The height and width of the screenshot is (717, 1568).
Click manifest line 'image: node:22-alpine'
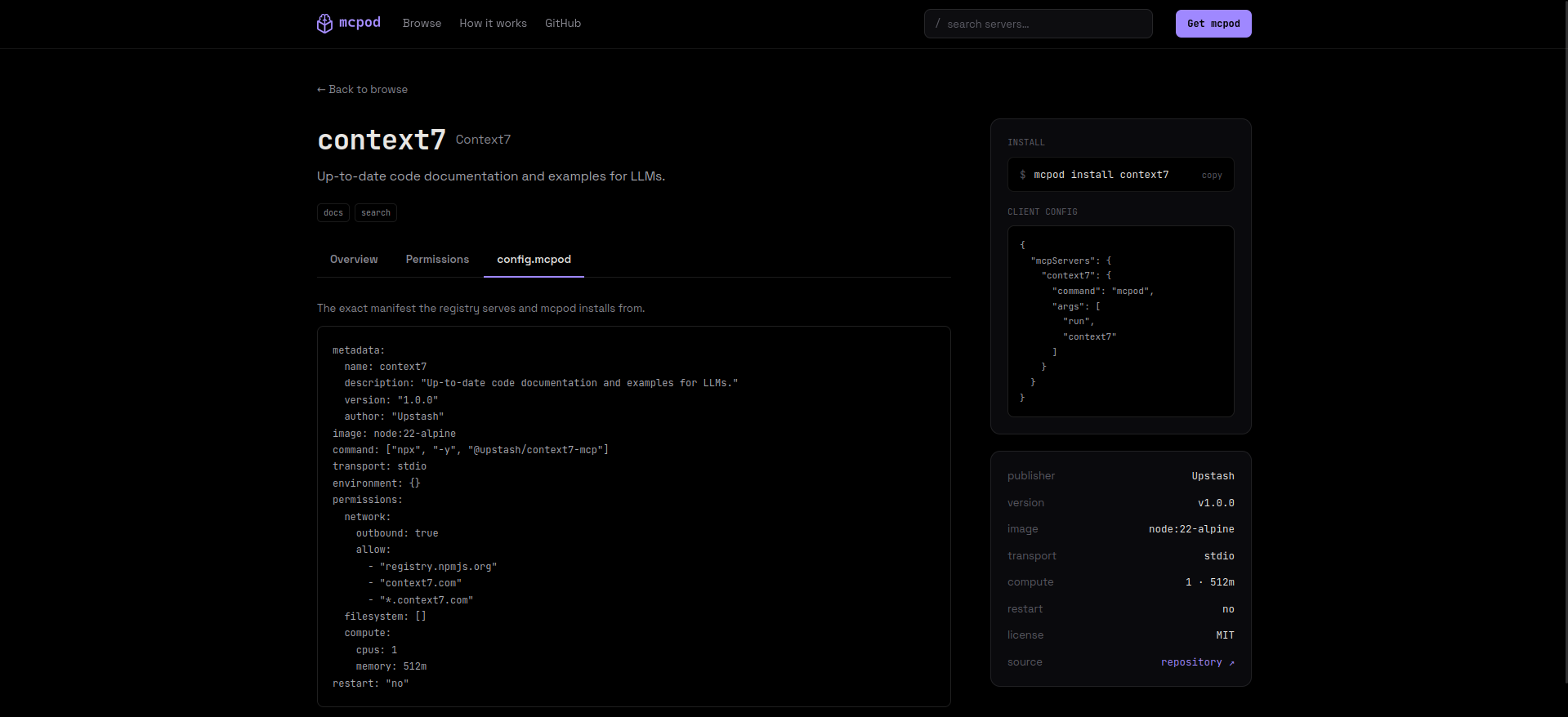394,434
